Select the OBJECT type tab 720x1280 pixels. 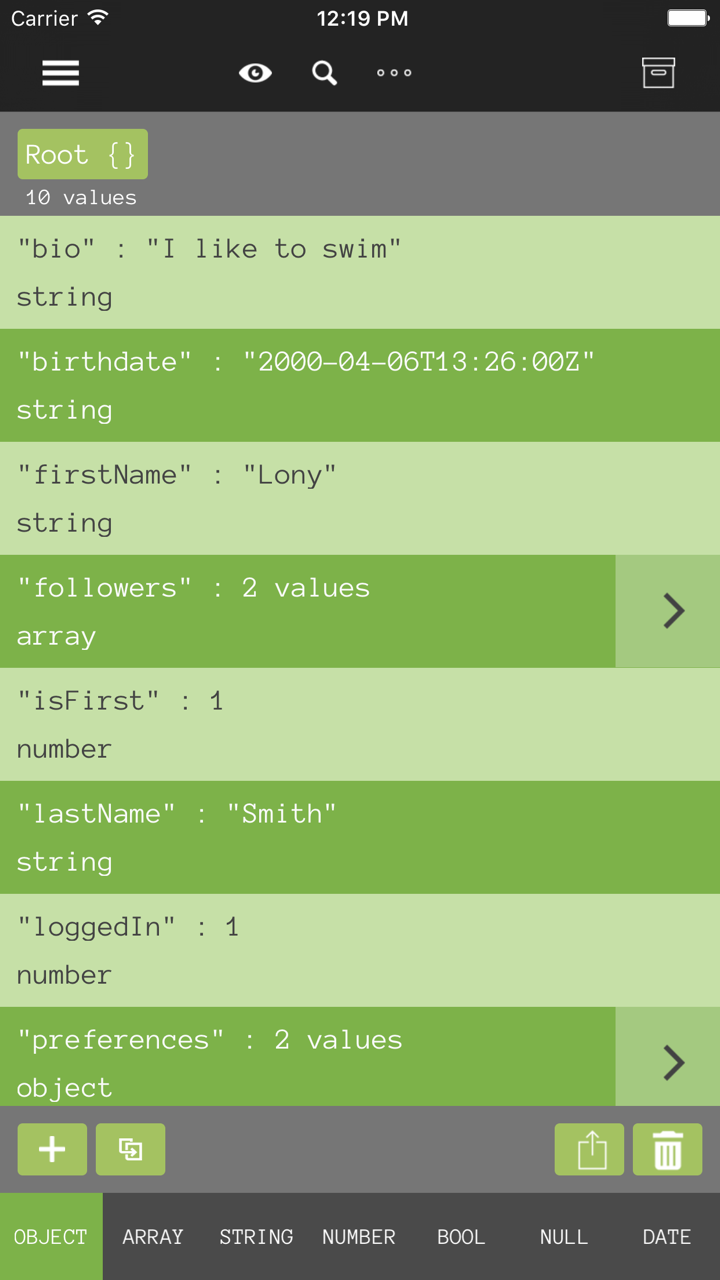point(50,1236)
